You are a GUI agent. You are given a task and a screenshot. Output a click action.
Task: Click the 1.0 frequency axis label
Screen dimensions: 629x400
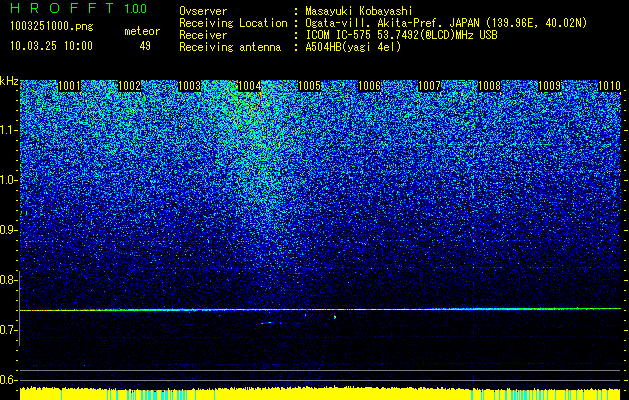(x=8, y=180)
